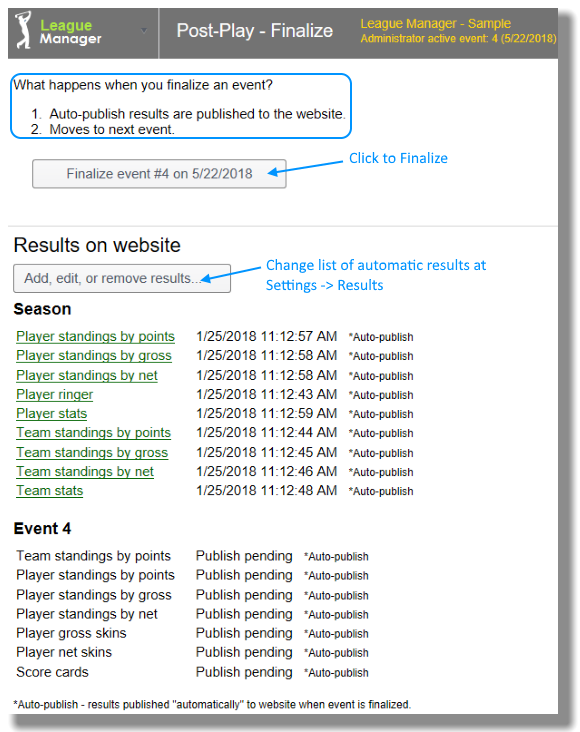Open Player standings by gross link
This screenshot has width=580, height=732.
(x=94, y=356)
